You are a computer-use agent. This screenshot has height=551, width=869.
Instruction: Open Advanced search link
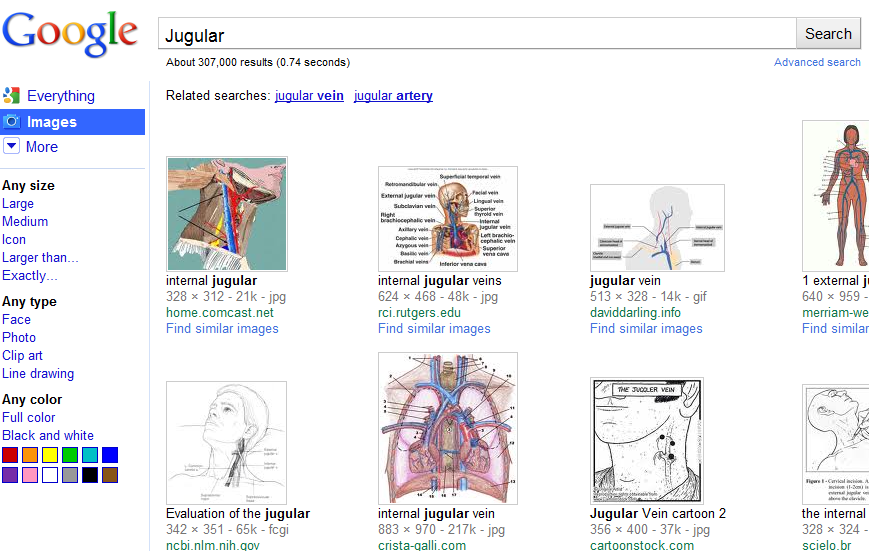817,62
